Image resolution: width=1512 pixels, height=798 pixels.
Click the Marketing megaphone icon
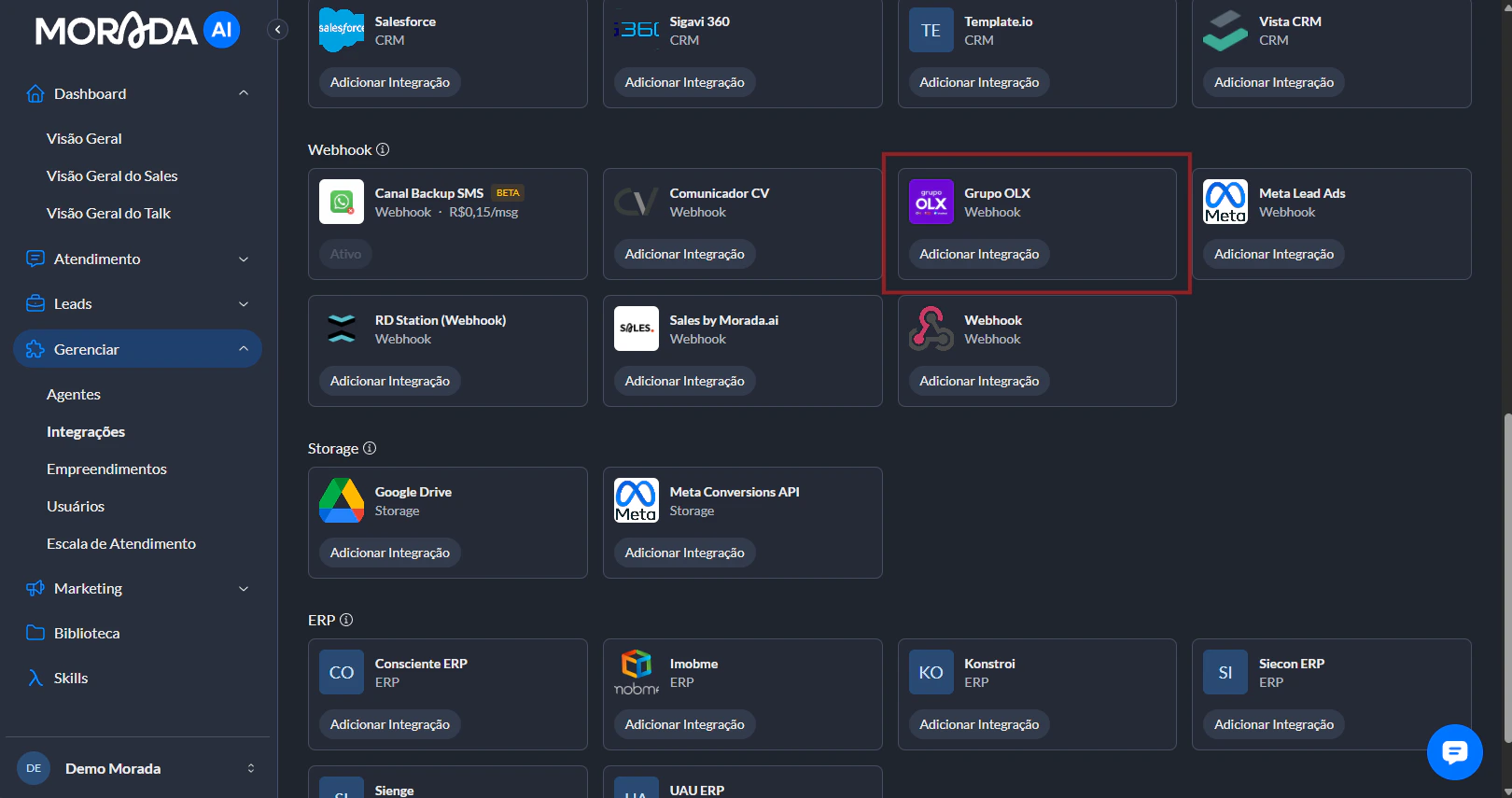[x=35, y=588]
